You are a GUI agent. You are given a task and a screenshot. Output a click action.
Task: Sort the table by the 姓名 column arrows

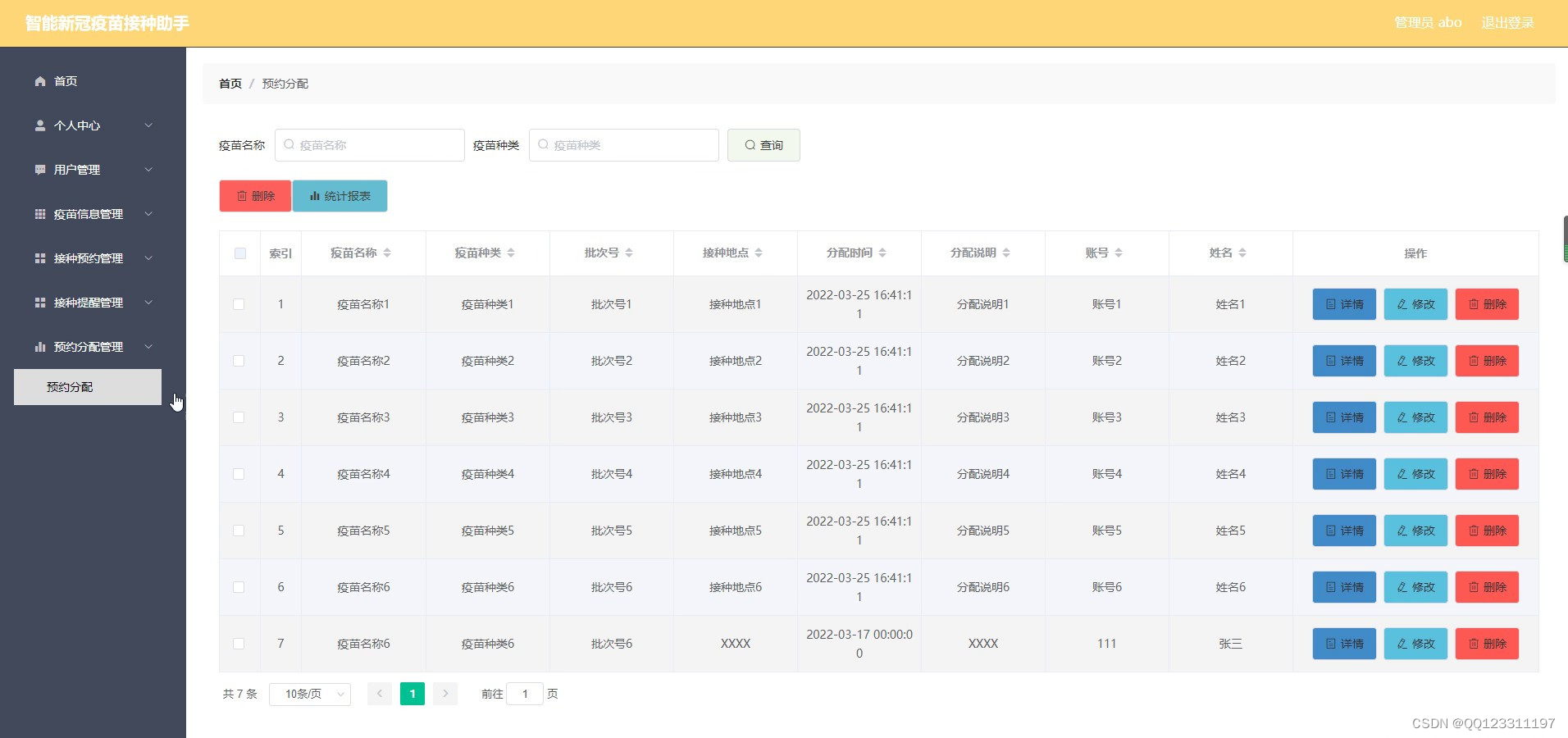1242,253
